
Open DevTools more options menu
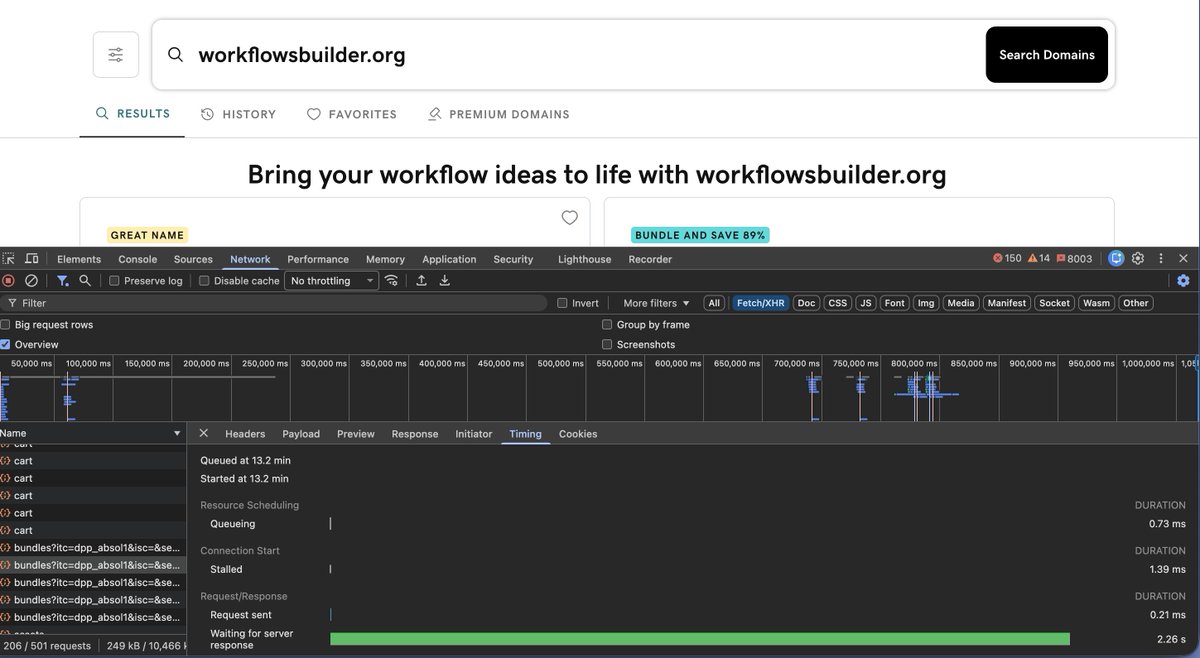coord(1160,259)
